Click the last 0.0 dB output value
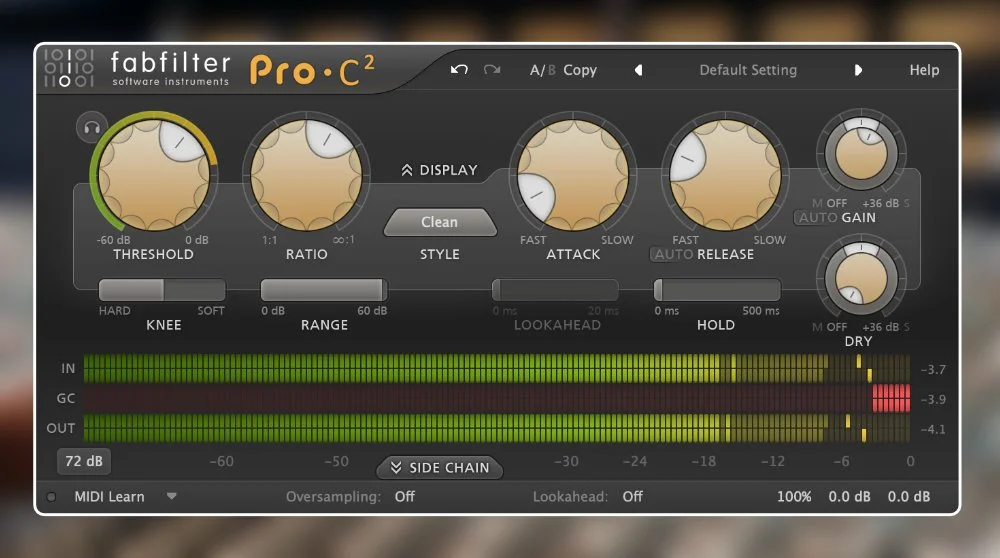The width and height of the screenshot is (1000, 558). (909, 496)
